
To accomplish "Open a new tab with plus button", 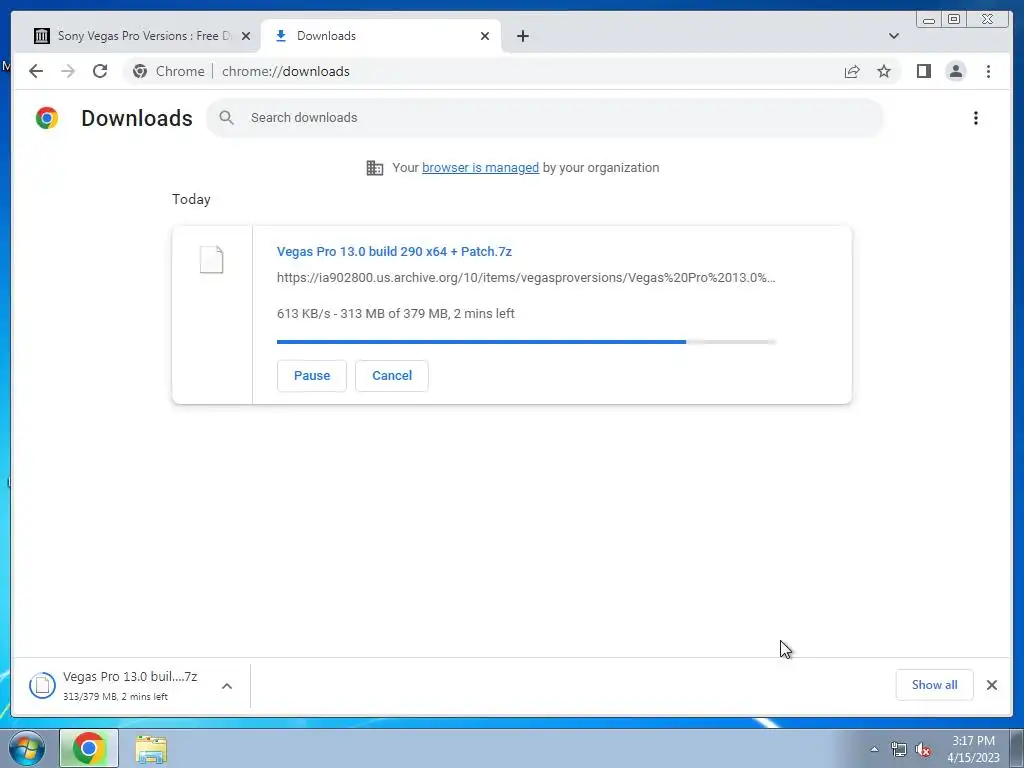I will (x=522, y=36).
